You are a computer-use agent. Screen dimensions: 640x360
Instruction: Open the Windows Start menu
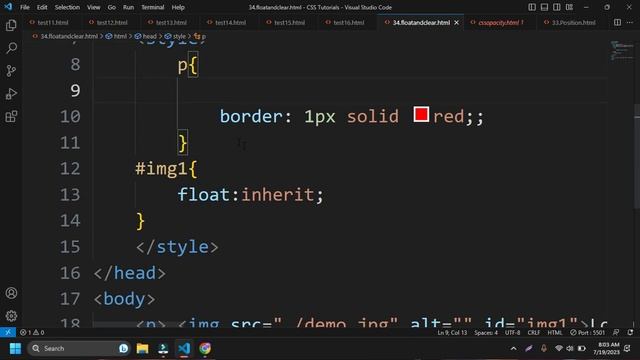(x=15, y=349)
